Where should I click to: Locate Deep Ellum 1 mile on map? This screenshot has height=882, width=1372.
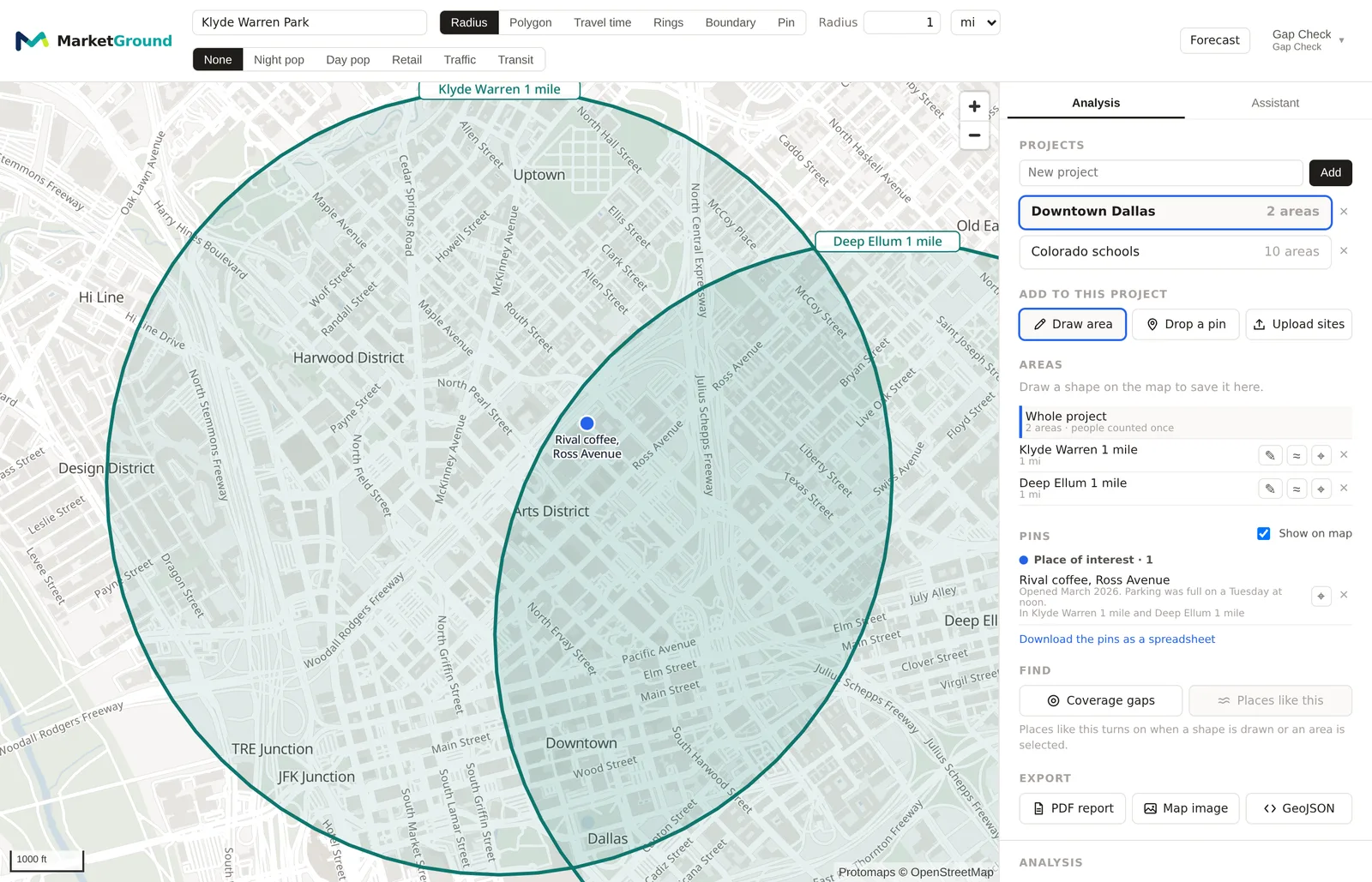click(x=1321, y=489)
